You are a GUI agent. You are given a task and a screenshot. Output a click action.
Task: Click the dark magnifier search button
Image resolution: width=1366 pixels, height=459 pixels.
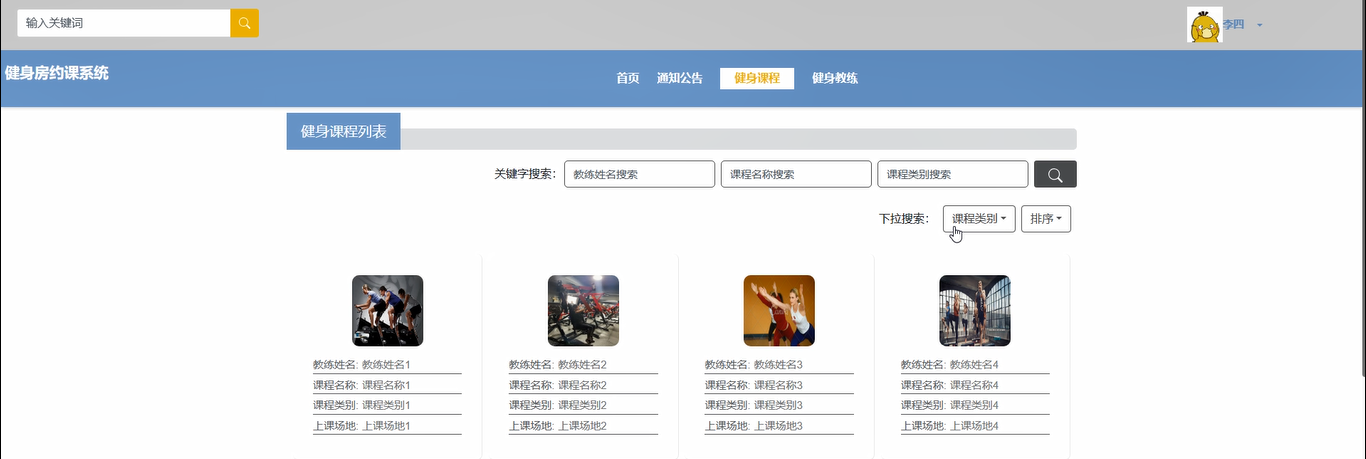(1055, 174)
